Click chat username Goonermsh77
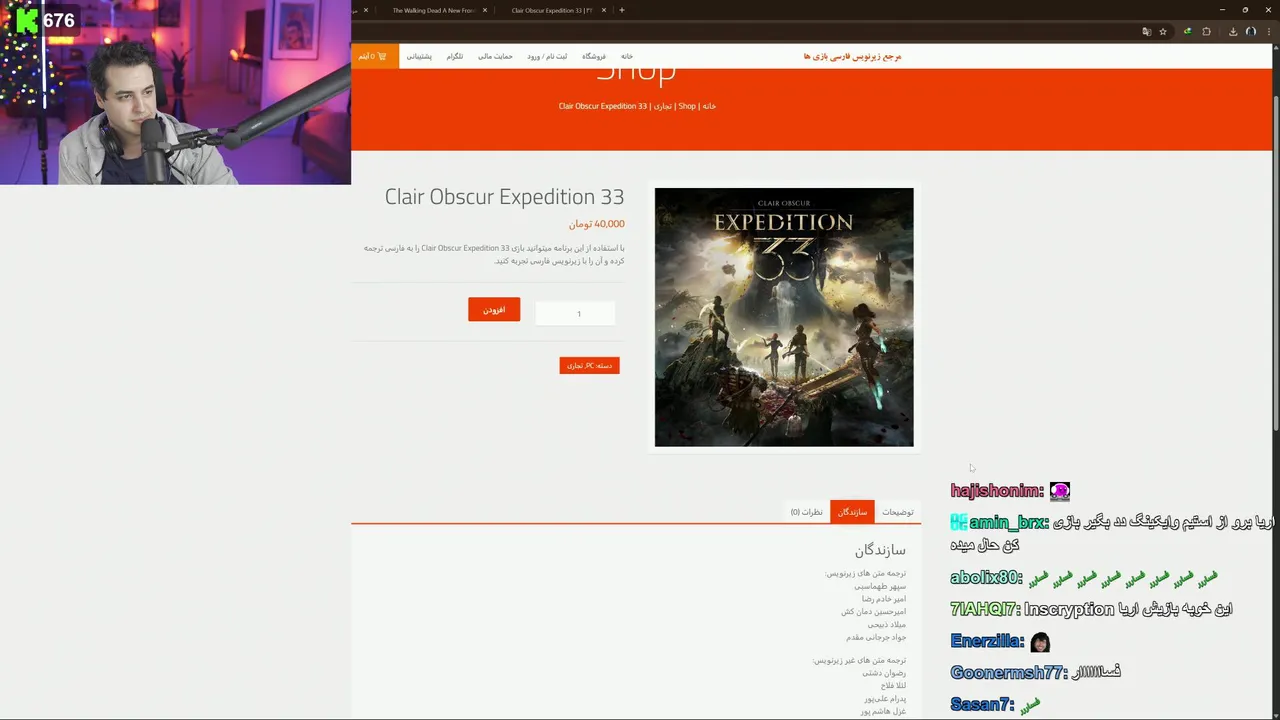This screenshot has height=720, width=1280. [1007, 673]
